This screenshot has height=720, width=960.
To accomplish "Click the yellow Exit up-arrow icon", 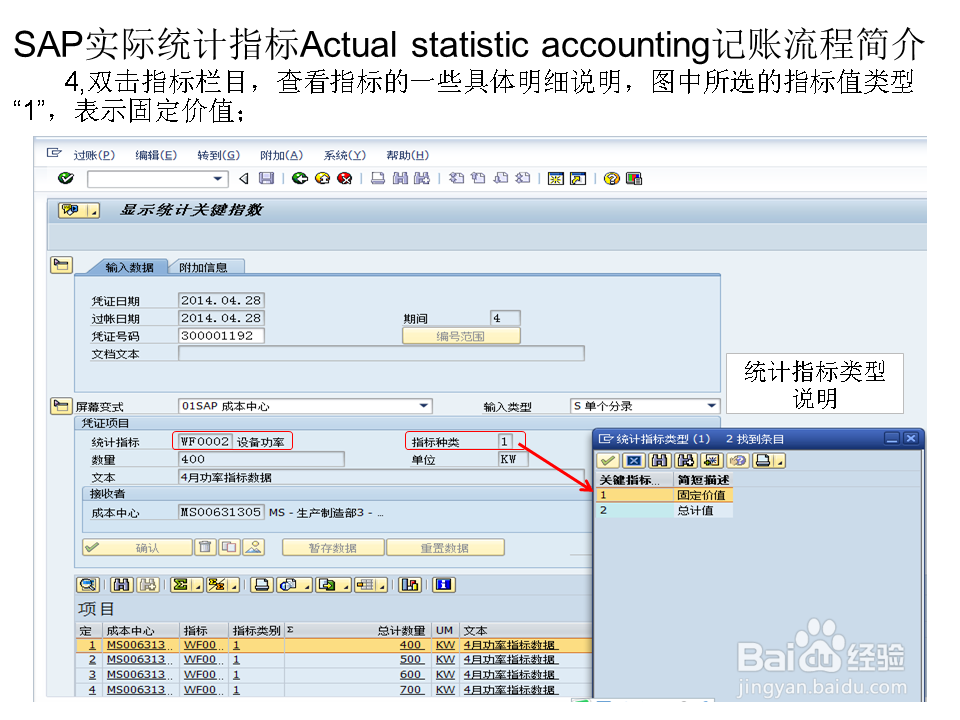I will [x=322, y=178].
